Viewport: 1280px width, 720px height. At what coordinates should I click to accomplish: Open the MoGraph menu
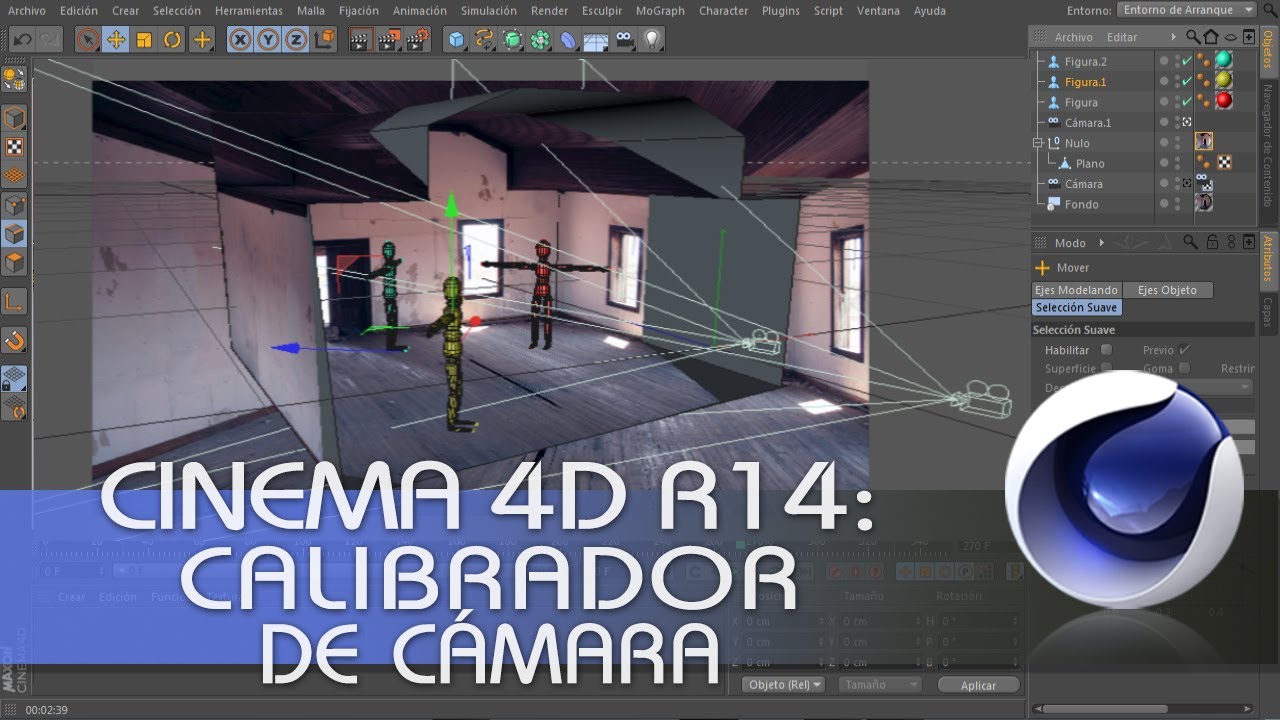click(x=661, y=11)
